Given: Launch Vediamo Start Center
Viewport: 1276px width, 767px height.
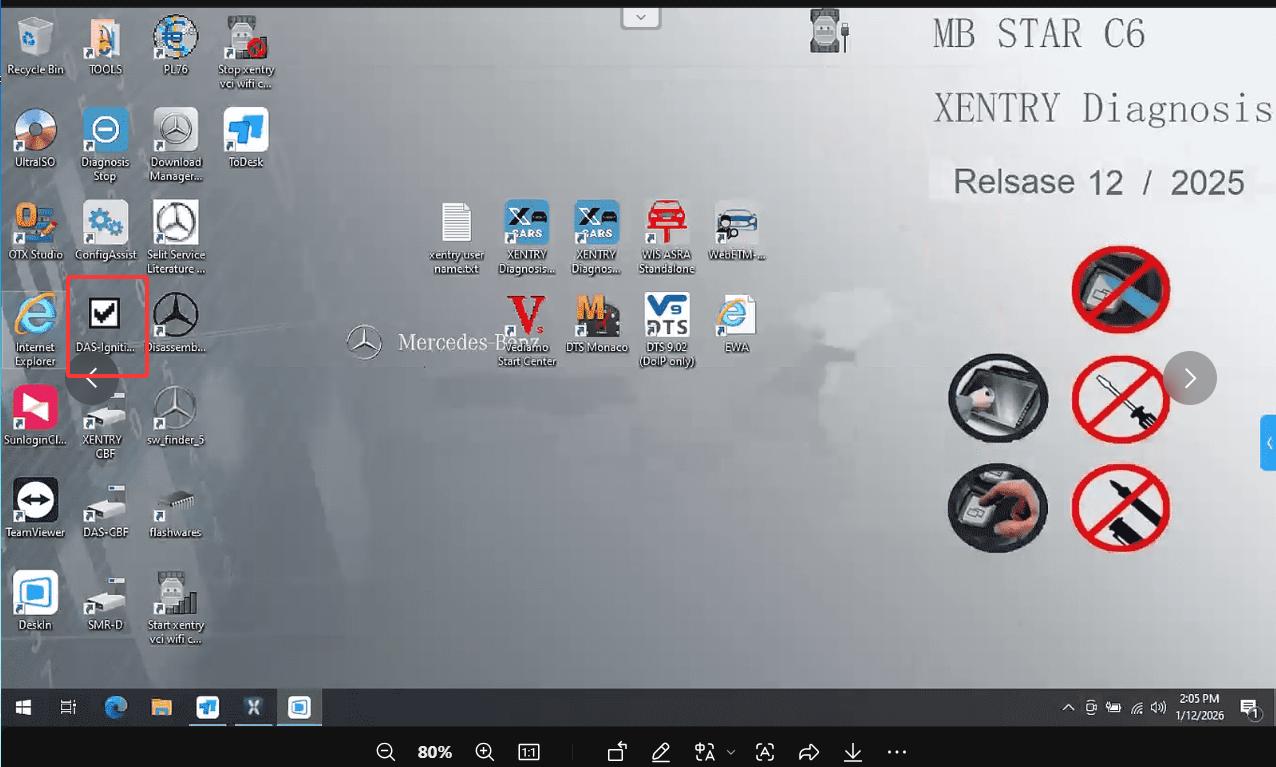Looking at the screenshot, I should click(x=526, y=331).
